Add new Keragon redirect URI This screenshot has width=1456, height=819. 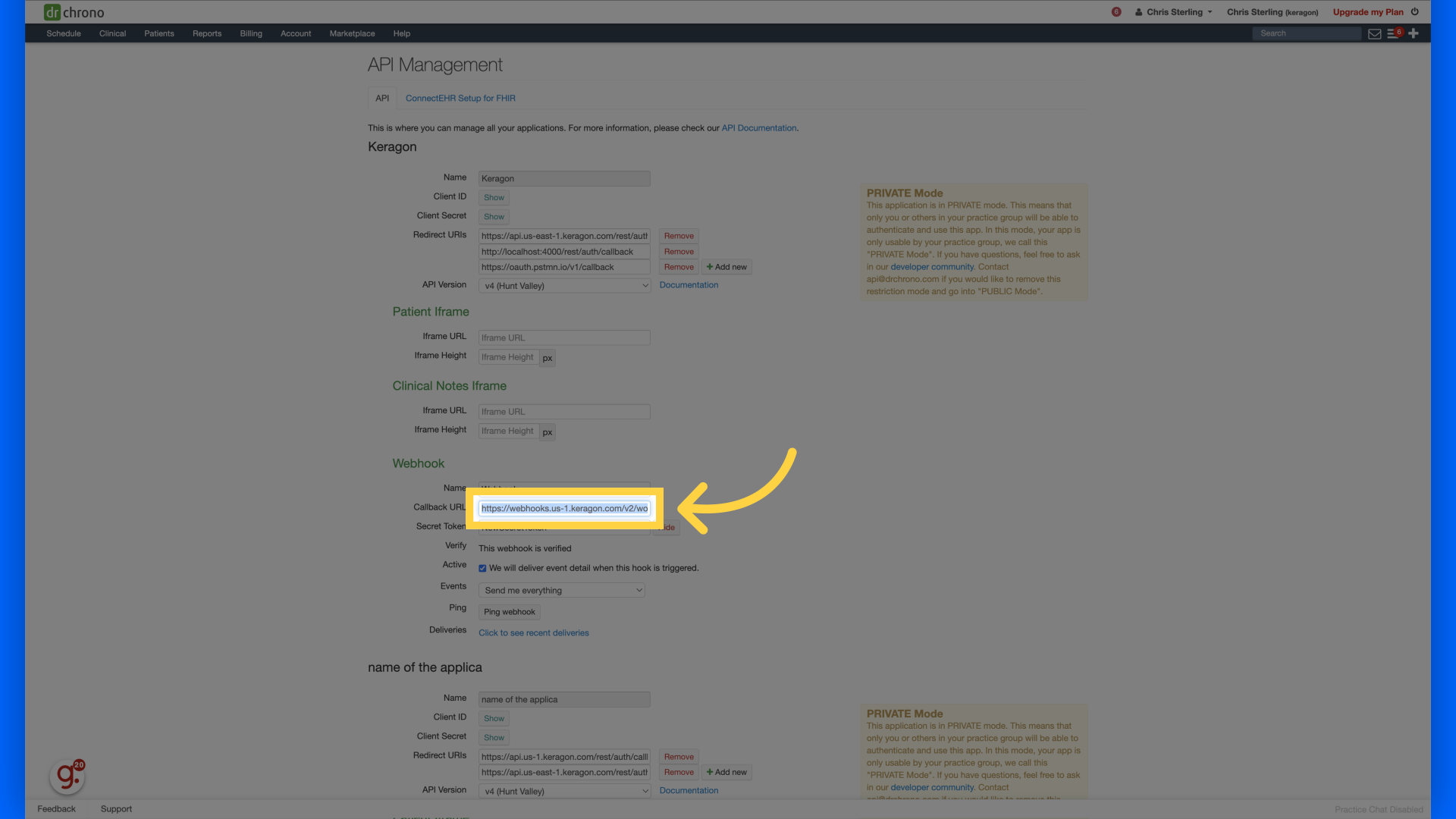(x=726, y=267)
